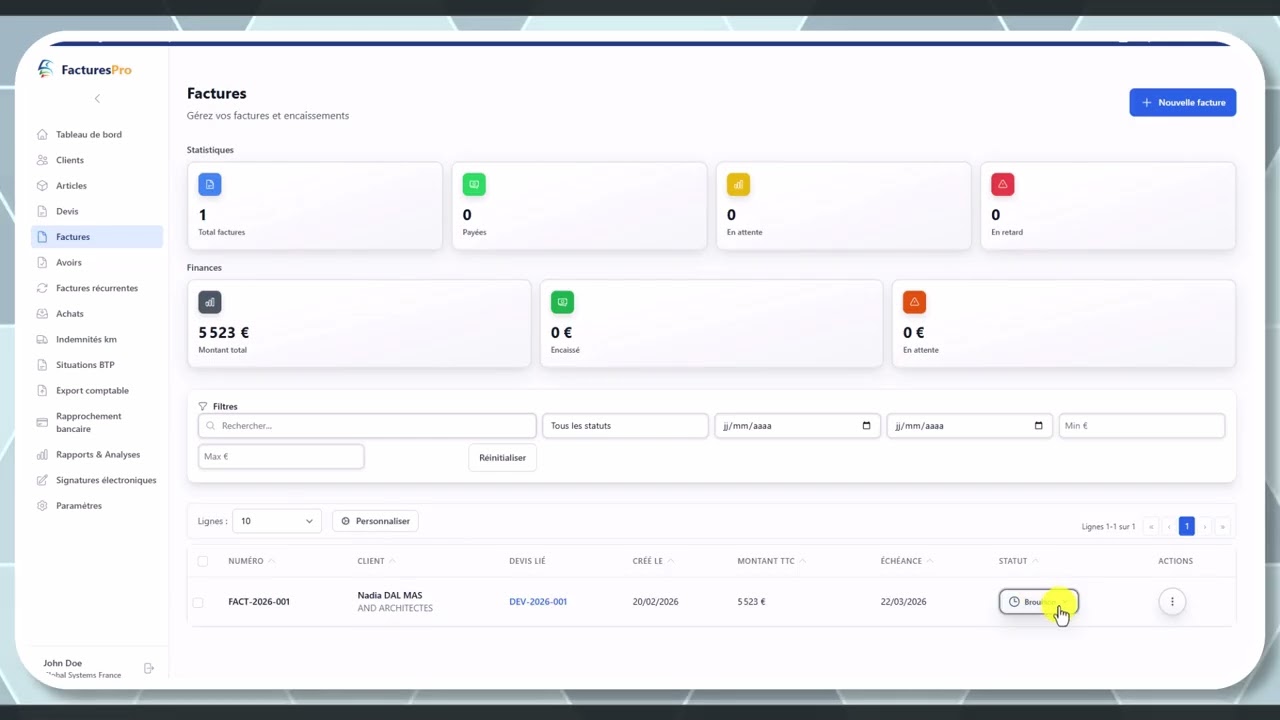Open linked quote DEV-2026-001
1280x720 pixels.
(x=538, y=602)
